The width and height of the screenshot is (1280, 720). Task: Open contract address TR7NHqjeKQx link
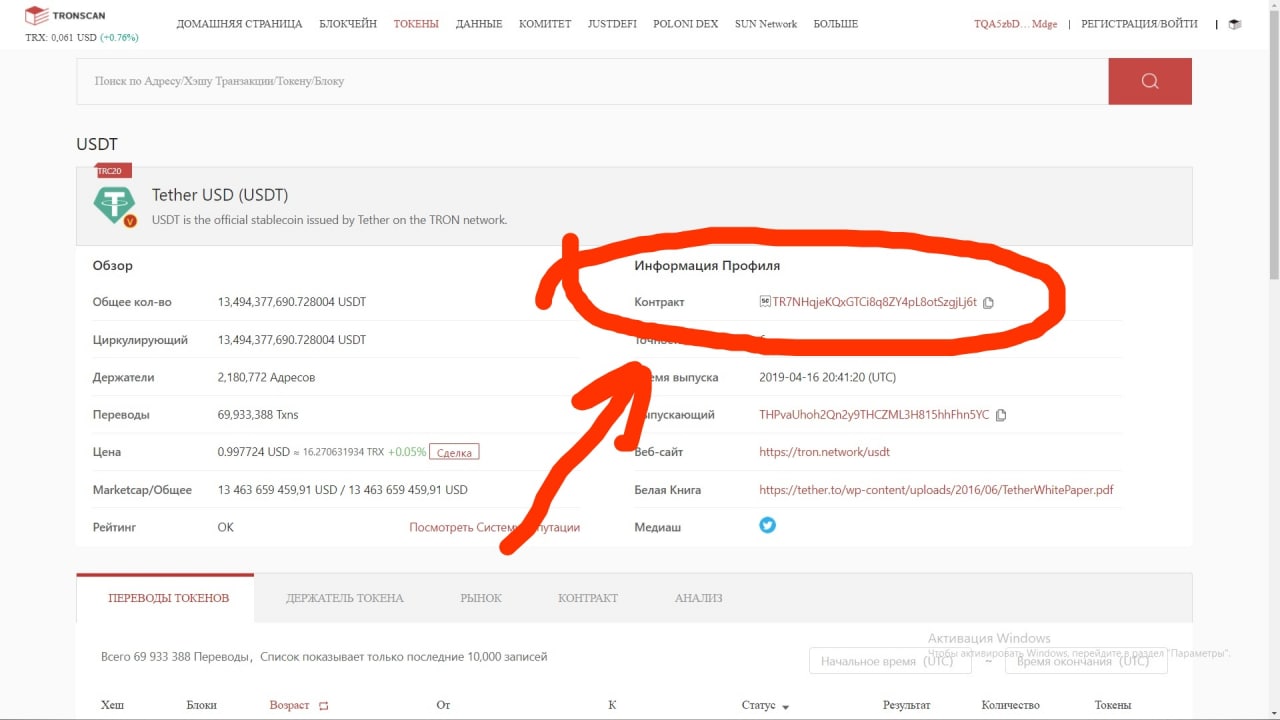point(875,302)
